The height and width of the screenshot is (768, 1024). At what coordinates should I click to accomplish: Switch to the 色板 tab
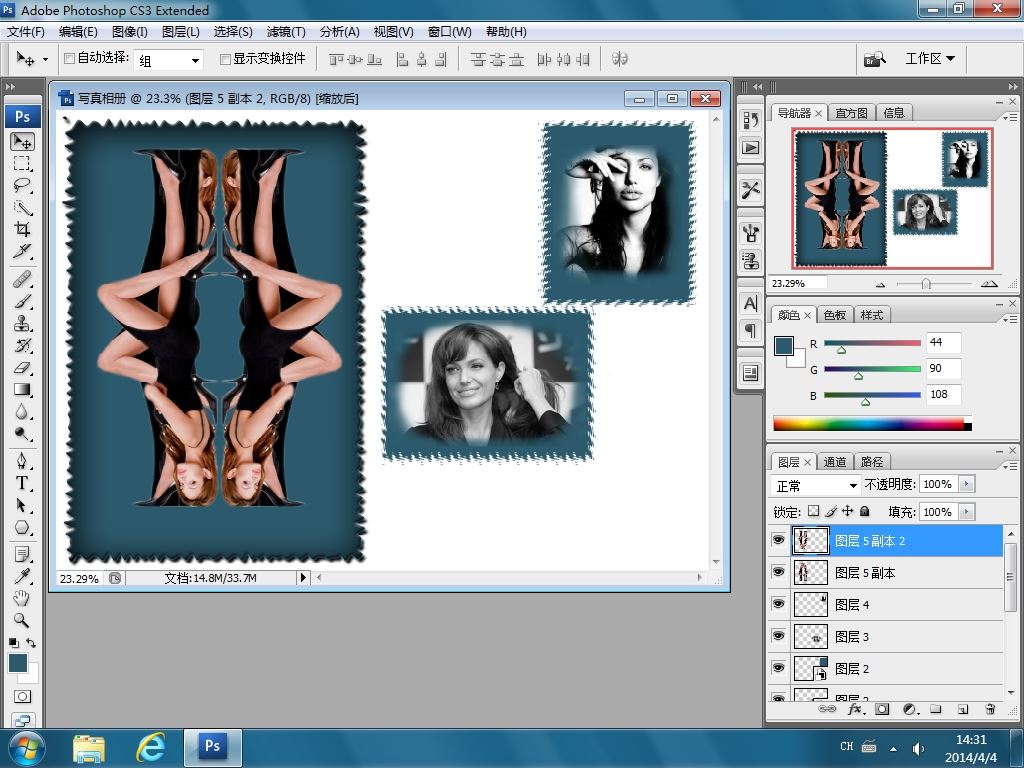(x=835, y=315)
